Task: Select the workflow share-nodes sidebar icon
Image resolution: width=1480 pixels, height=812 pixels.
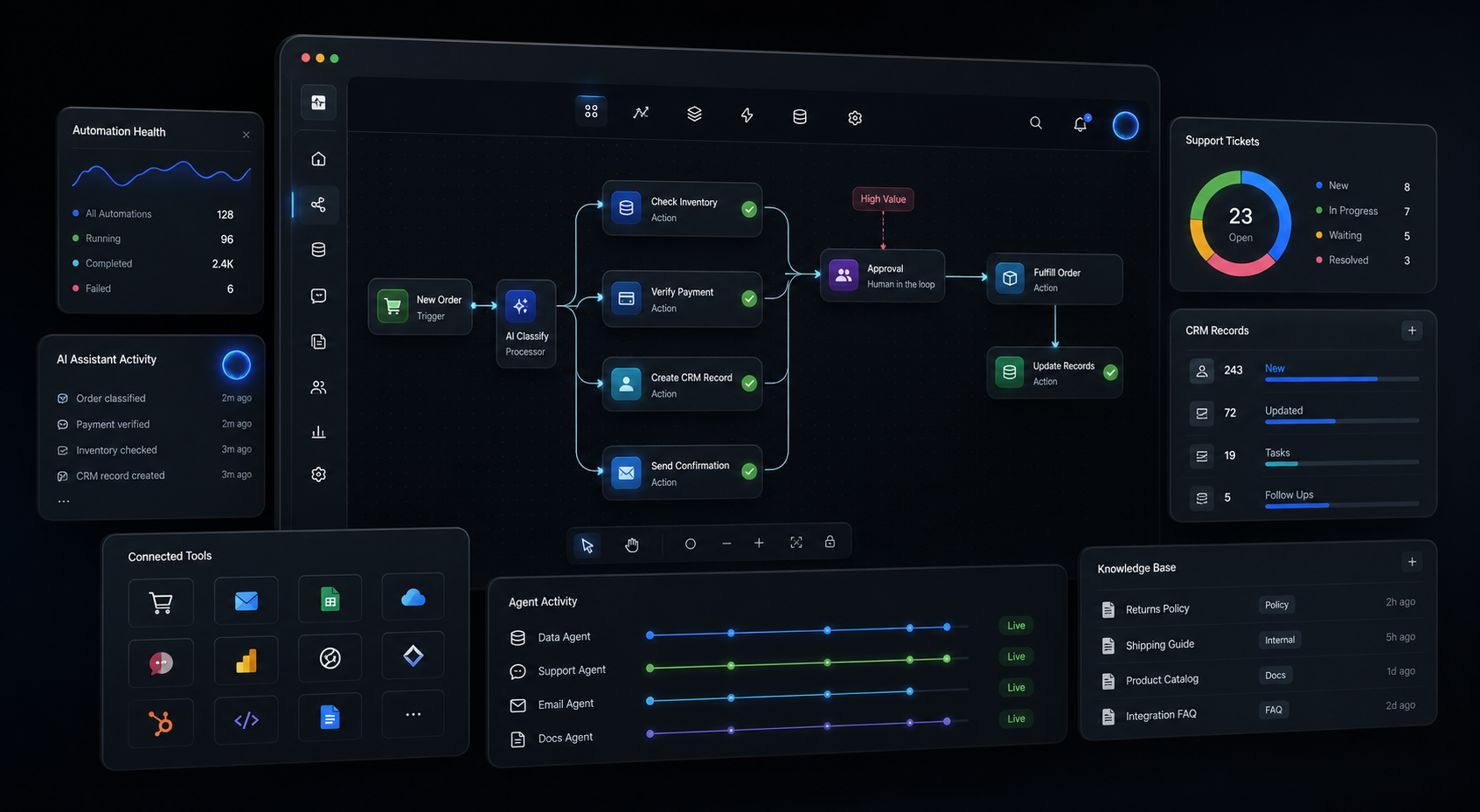Action: pos(318,205)
